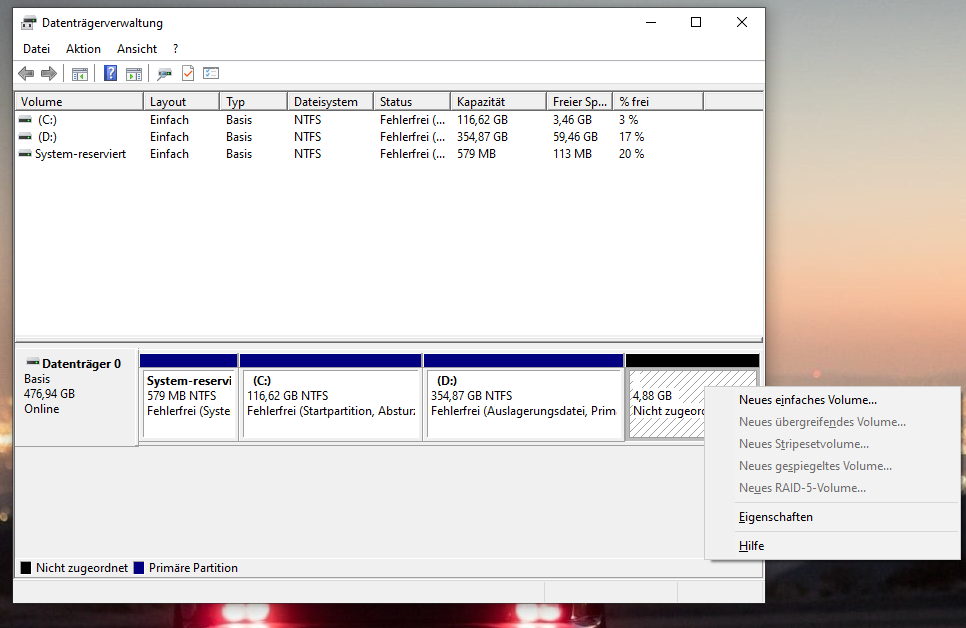This screenshot has width=966, height=628.
Task: Maximize the Datenträgerverwaltung window
Action: [696, 23]
